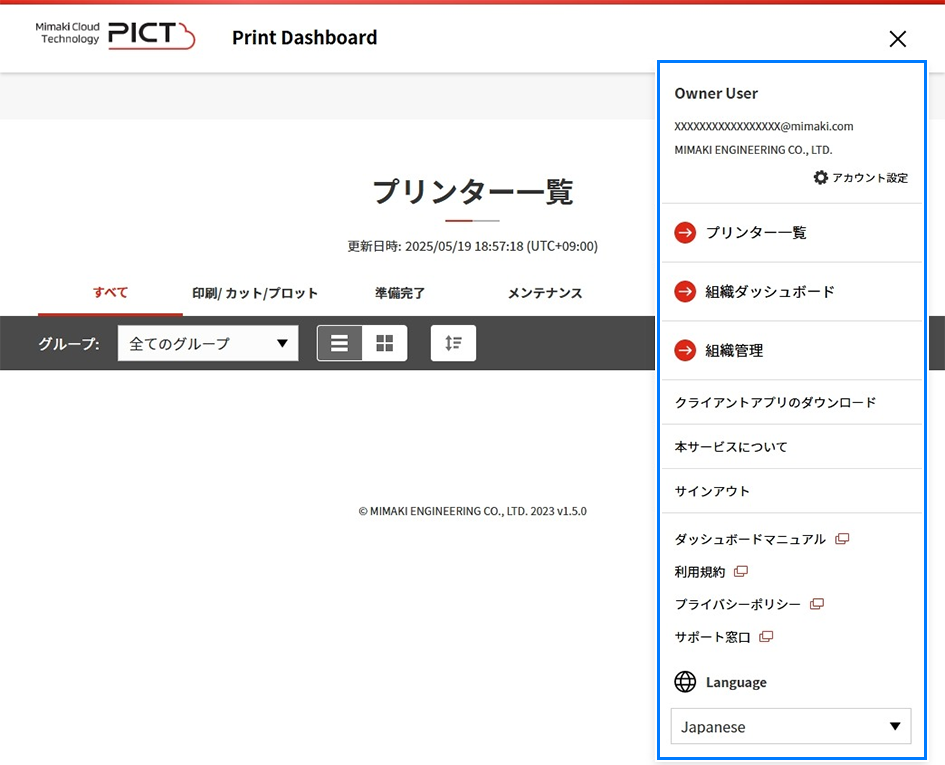Open アカウント設定 gear settings

(861, 177)
